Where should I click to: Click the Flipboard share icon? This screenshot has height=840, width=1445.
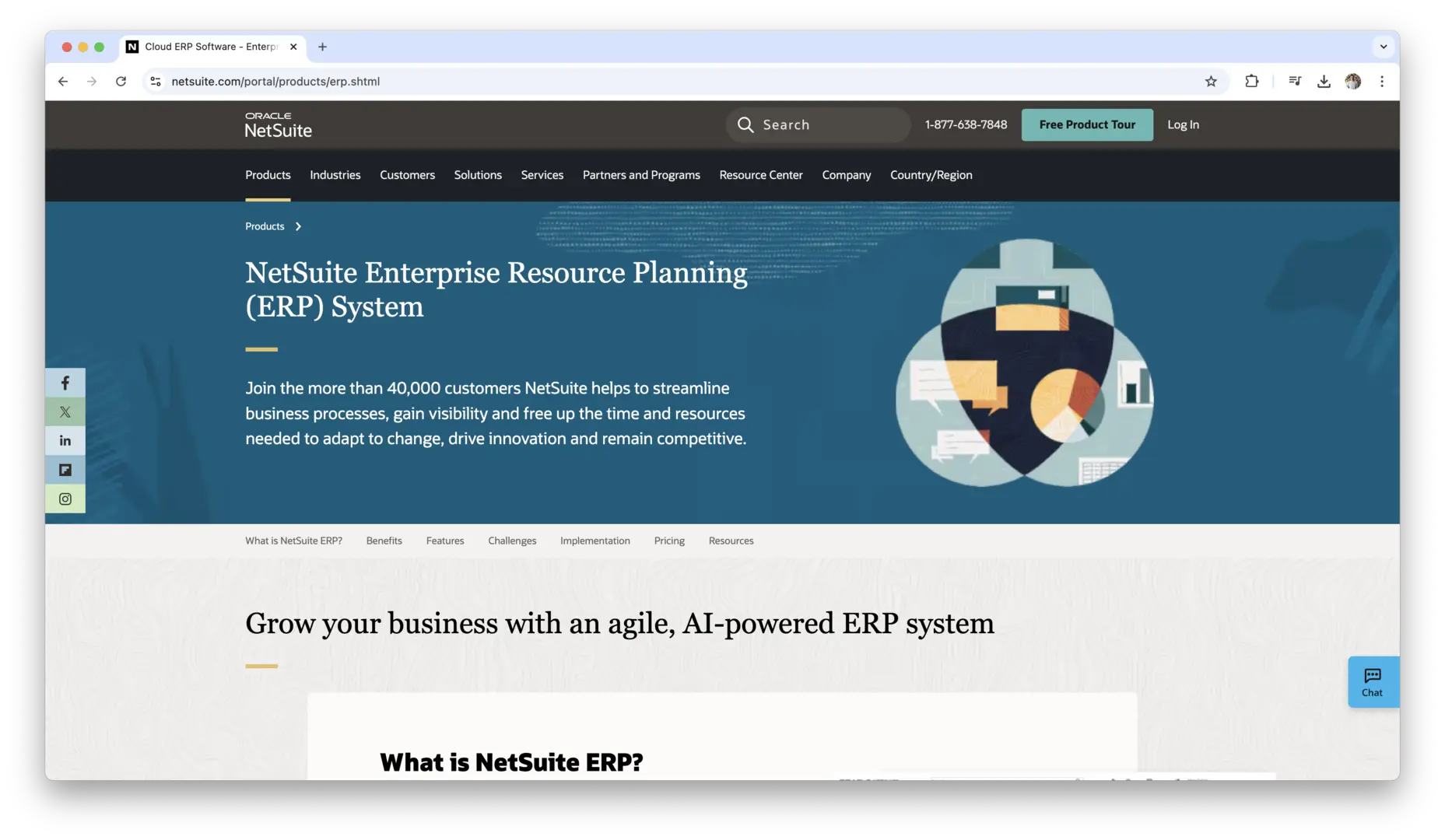pyautogui.click(x=65, y=470)
